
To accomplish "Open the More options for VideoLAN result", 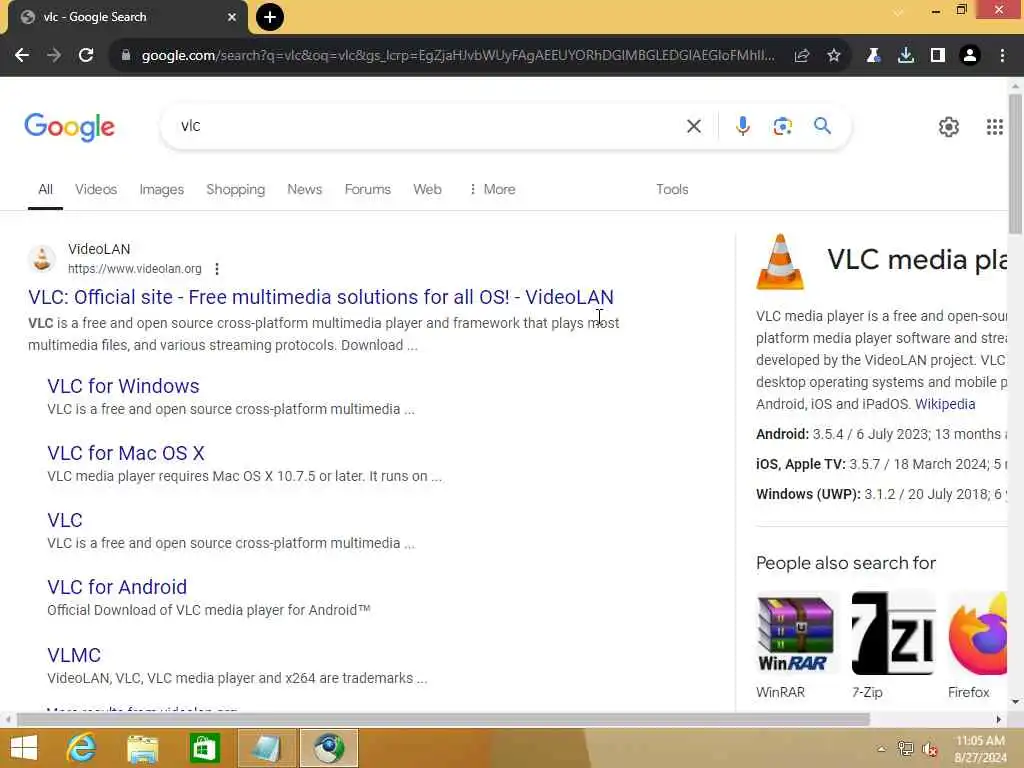I will (x=217, y=268).
